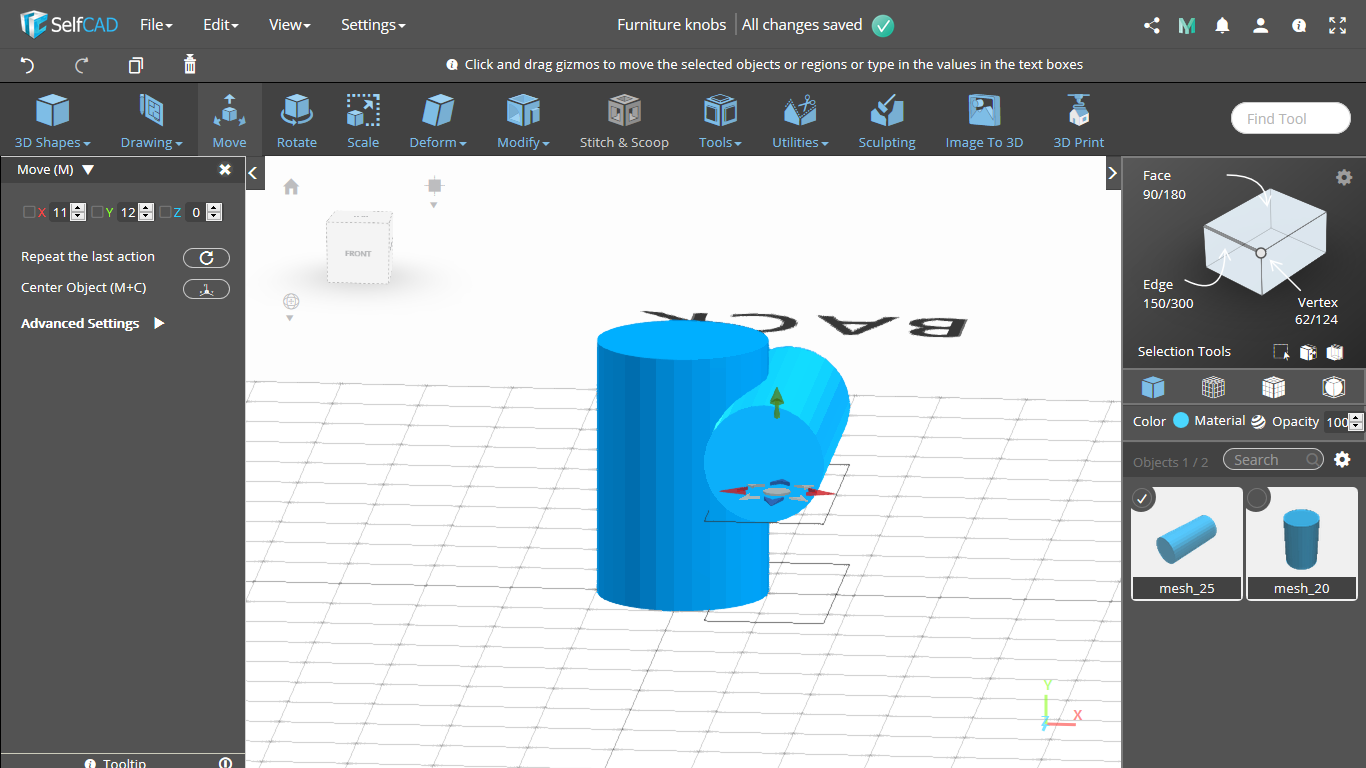Click the view cube FRONT face

tap(358, 253)
